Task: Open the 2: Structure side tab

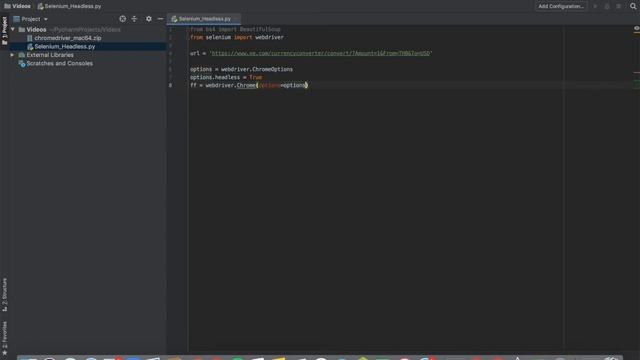Action: click(x=4, y=295)
